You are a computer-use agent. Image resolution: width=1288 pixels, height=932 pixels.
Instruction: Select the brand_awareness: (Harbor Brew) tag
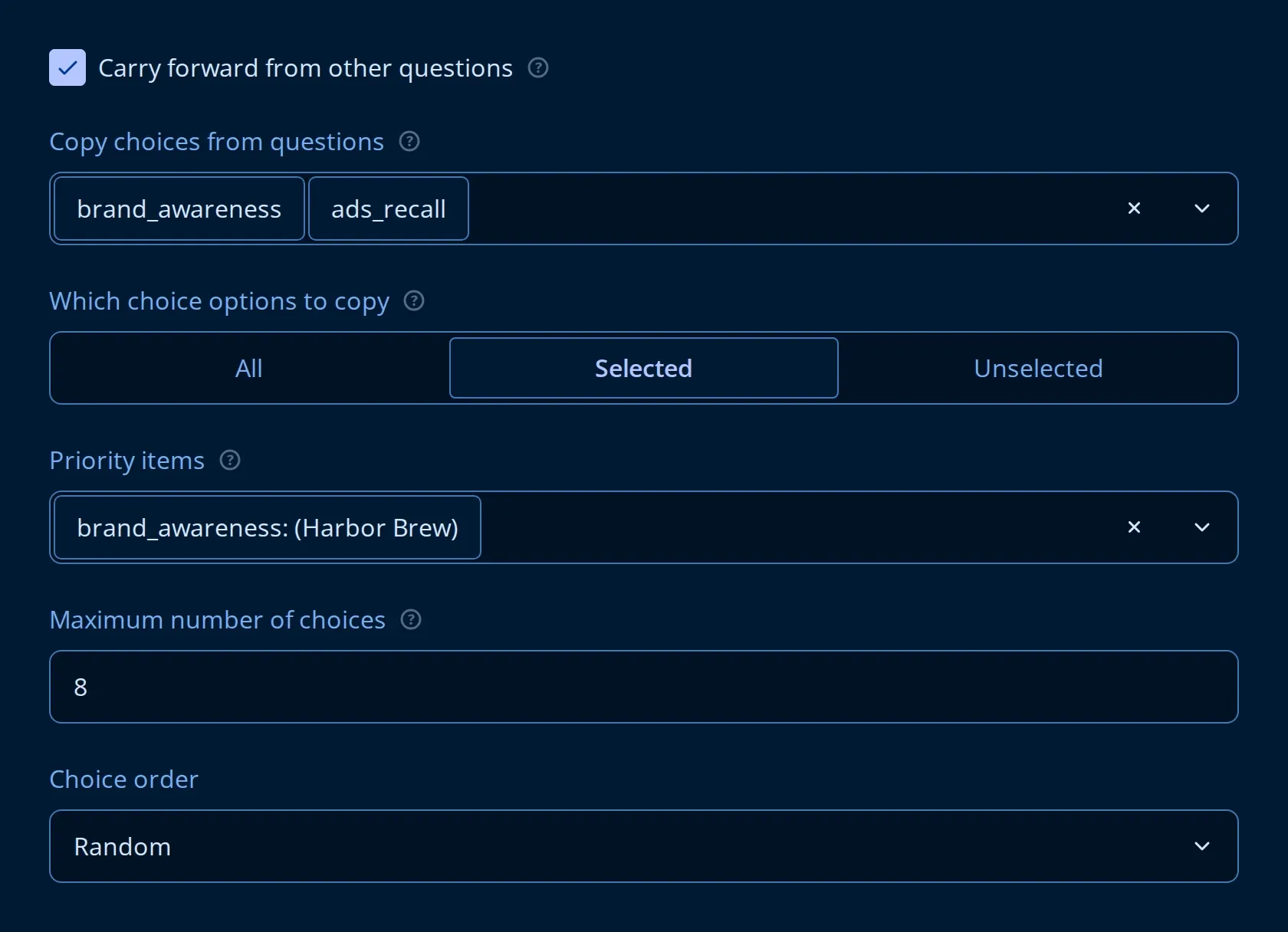268,527
